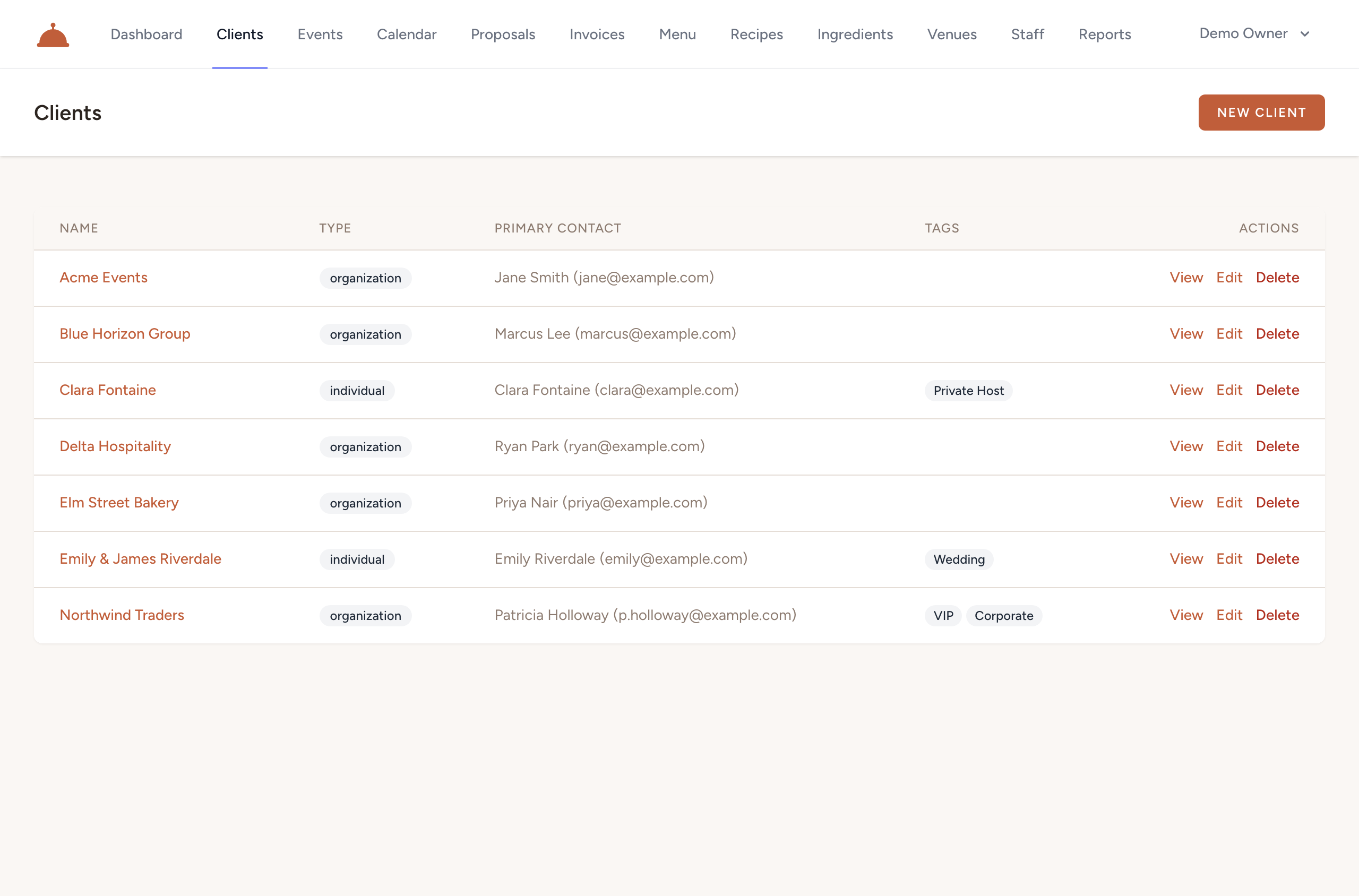View the Emily & James Riverdale row
This screenshot has height=896, width=1359.
(x=1186, y=559)
